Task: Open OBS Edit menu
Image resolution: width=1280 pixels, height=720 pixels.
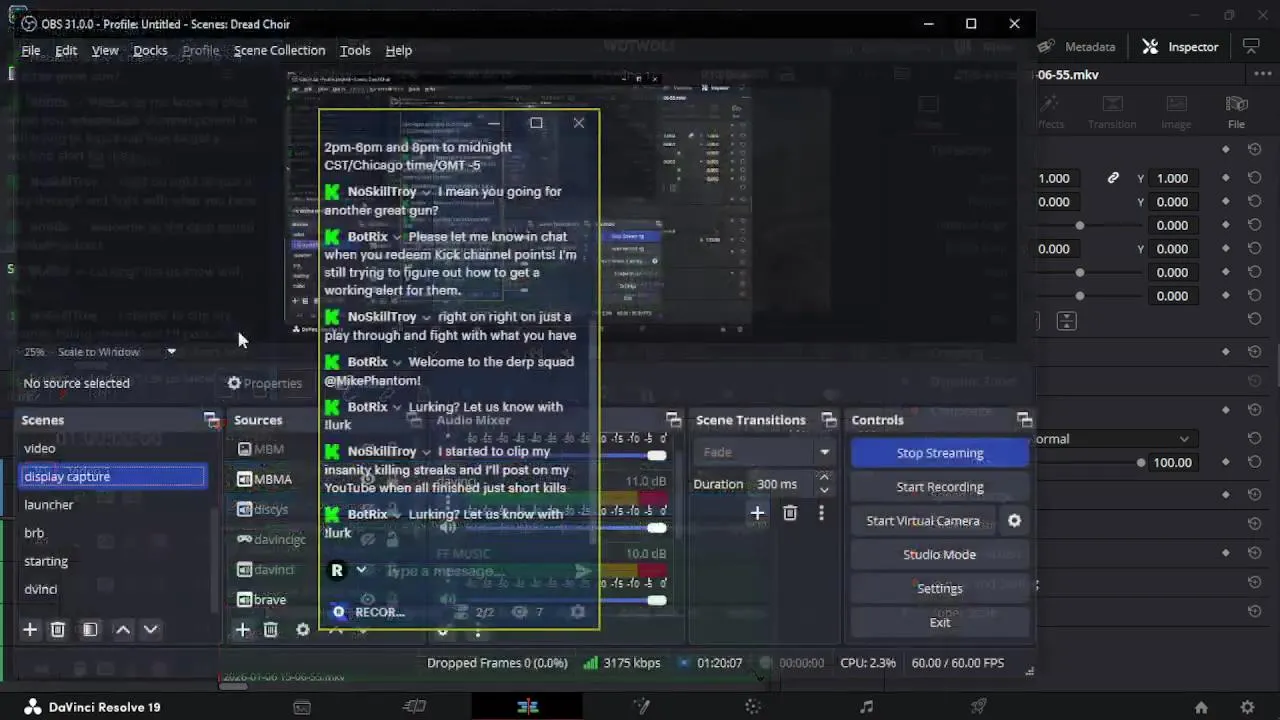Action: (x=66, y=50)
